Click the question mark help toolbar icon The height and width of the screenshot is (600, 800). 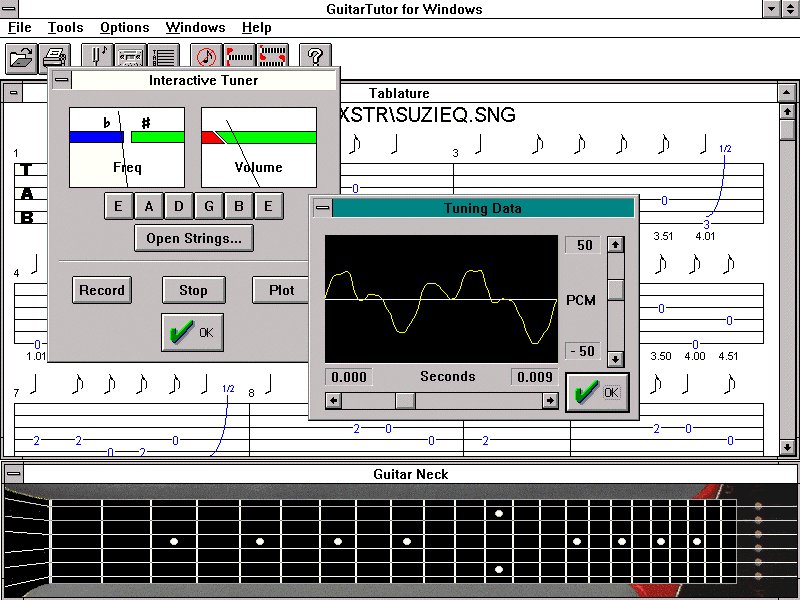click(315, 56)
